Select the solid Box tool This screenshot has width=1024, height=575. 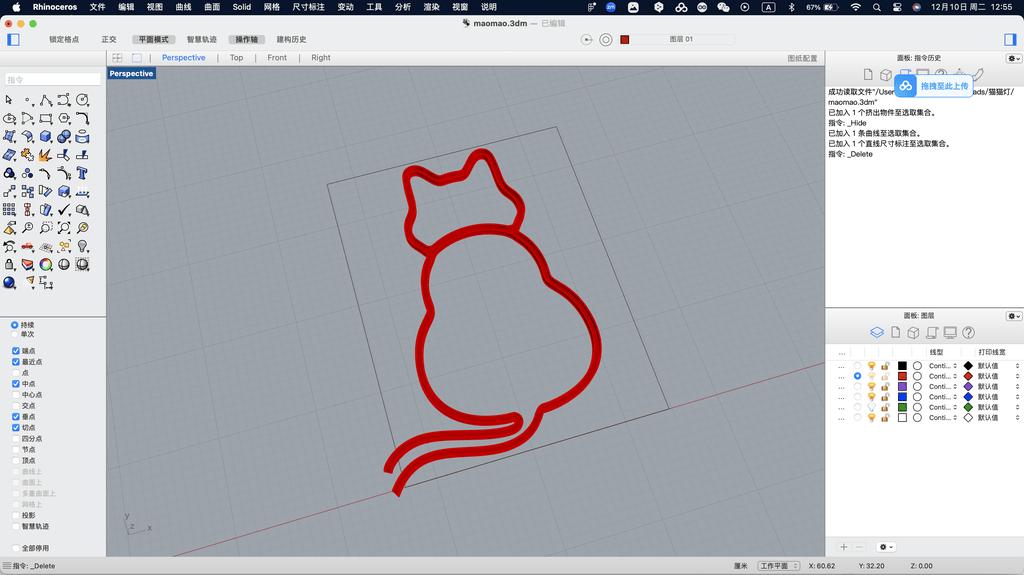(46, 137)
